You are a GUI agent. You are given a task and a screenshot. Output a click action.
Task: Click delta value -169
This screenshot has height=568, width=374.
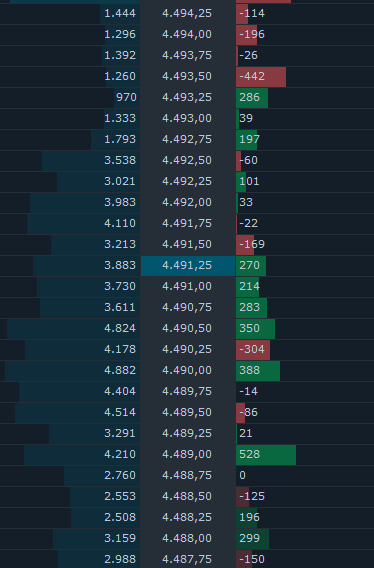click(x=252, y=245)
